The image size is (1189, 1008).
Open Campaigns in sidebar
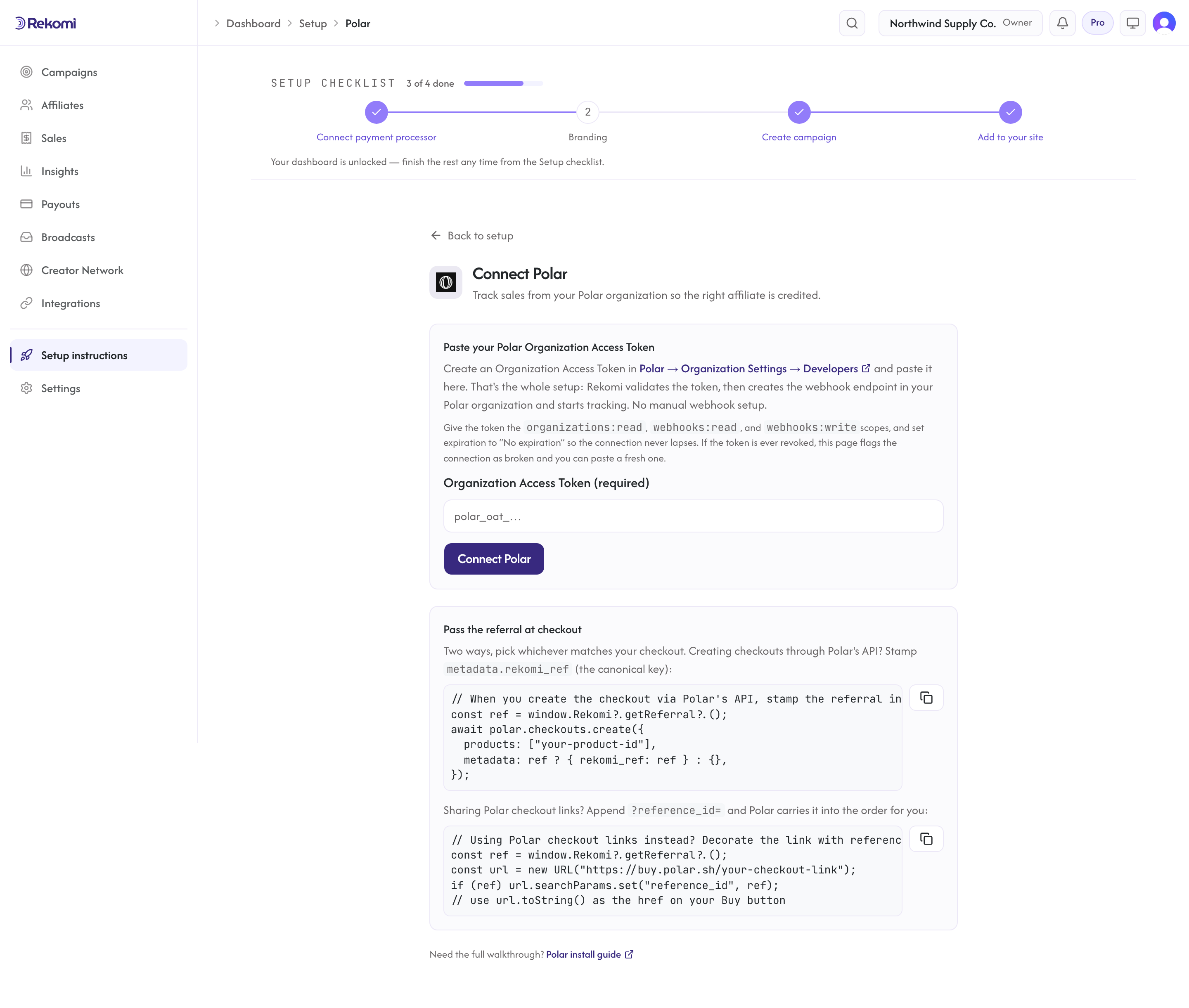point(98,72)
